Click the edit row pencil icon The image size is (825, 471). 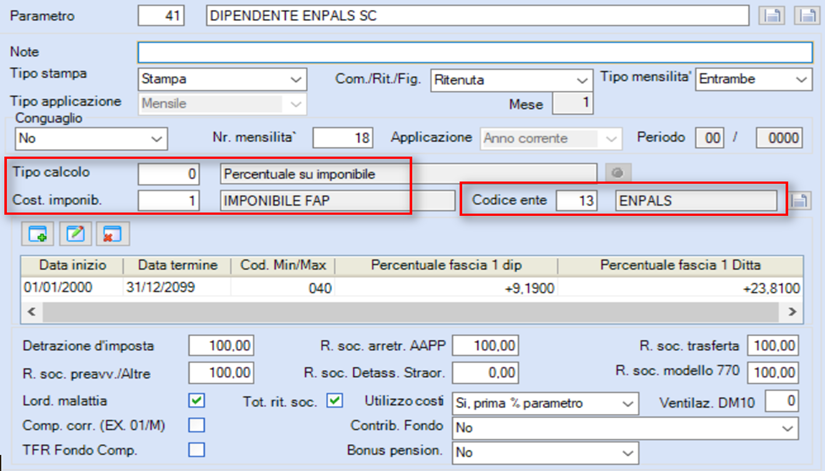[x=75, y=234]
